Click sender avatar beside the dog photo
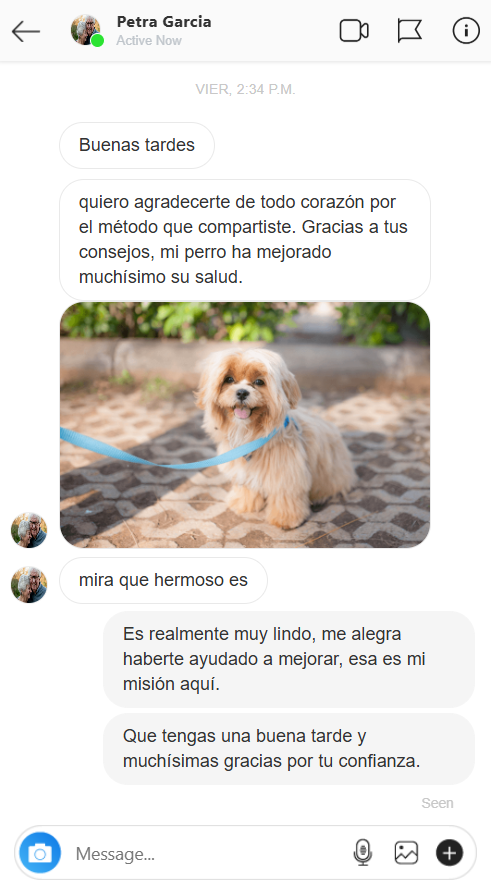This screenshot has height=892, width=491. (29, 530)
